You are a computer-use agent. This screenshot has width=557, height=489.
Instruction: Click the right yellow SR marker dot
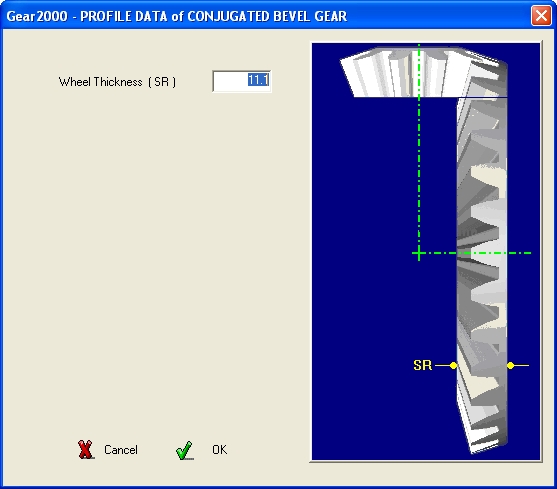pyautogui.click(x=510, y=365)
